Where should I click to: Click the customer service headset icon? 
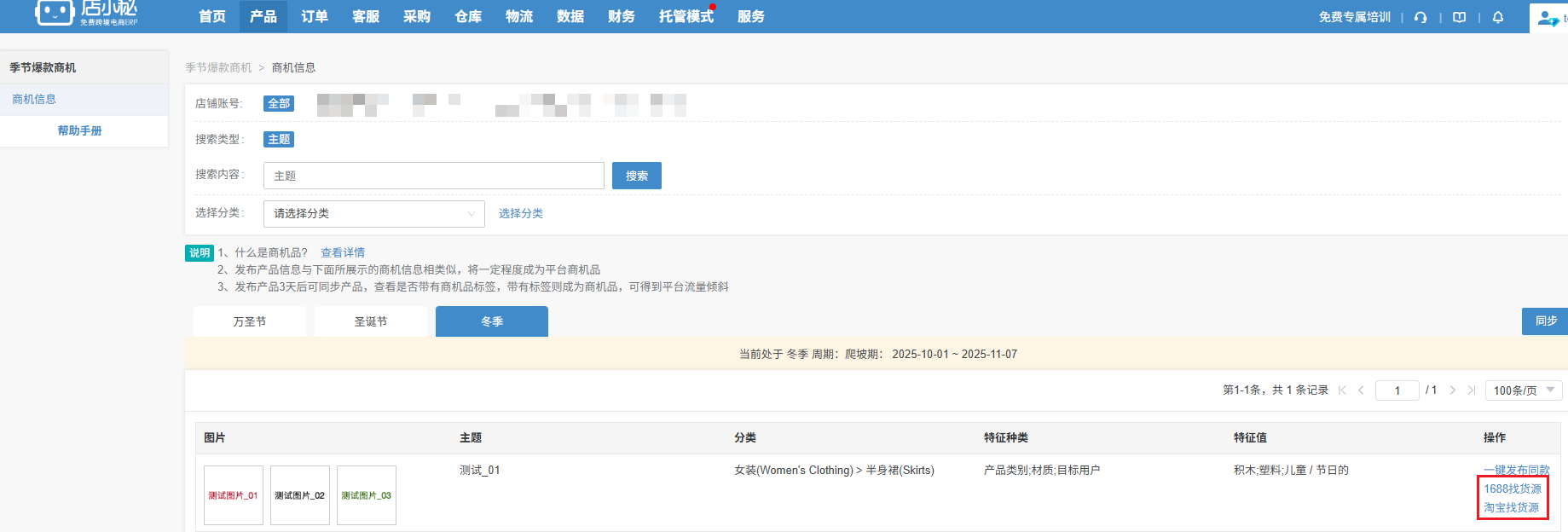pyautogui.click(x=1420, y=17)
